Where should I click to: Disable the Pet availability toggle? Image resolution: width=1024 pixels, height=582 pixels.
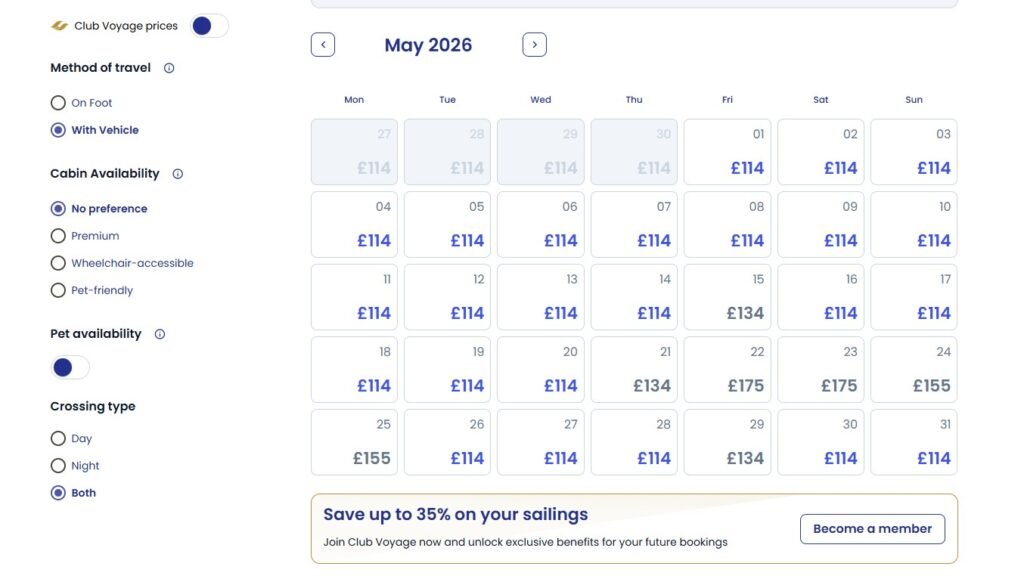point(69,368)
